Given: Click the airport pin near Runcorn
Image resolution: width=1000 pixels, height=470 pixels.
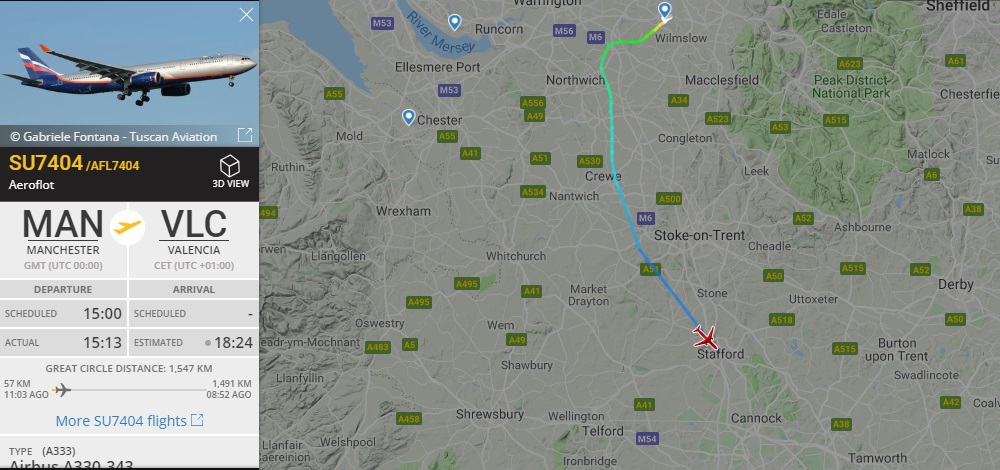Looking at the screenshot, I should pos(455,22).
